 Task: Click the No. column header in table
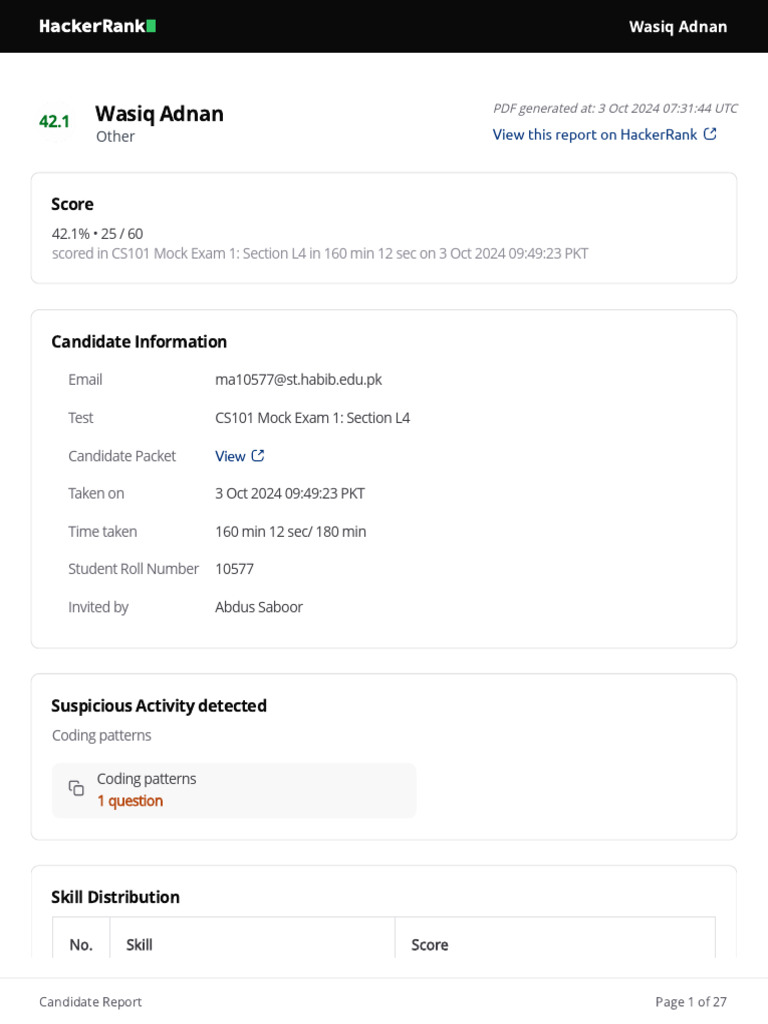tap(81, 945)
